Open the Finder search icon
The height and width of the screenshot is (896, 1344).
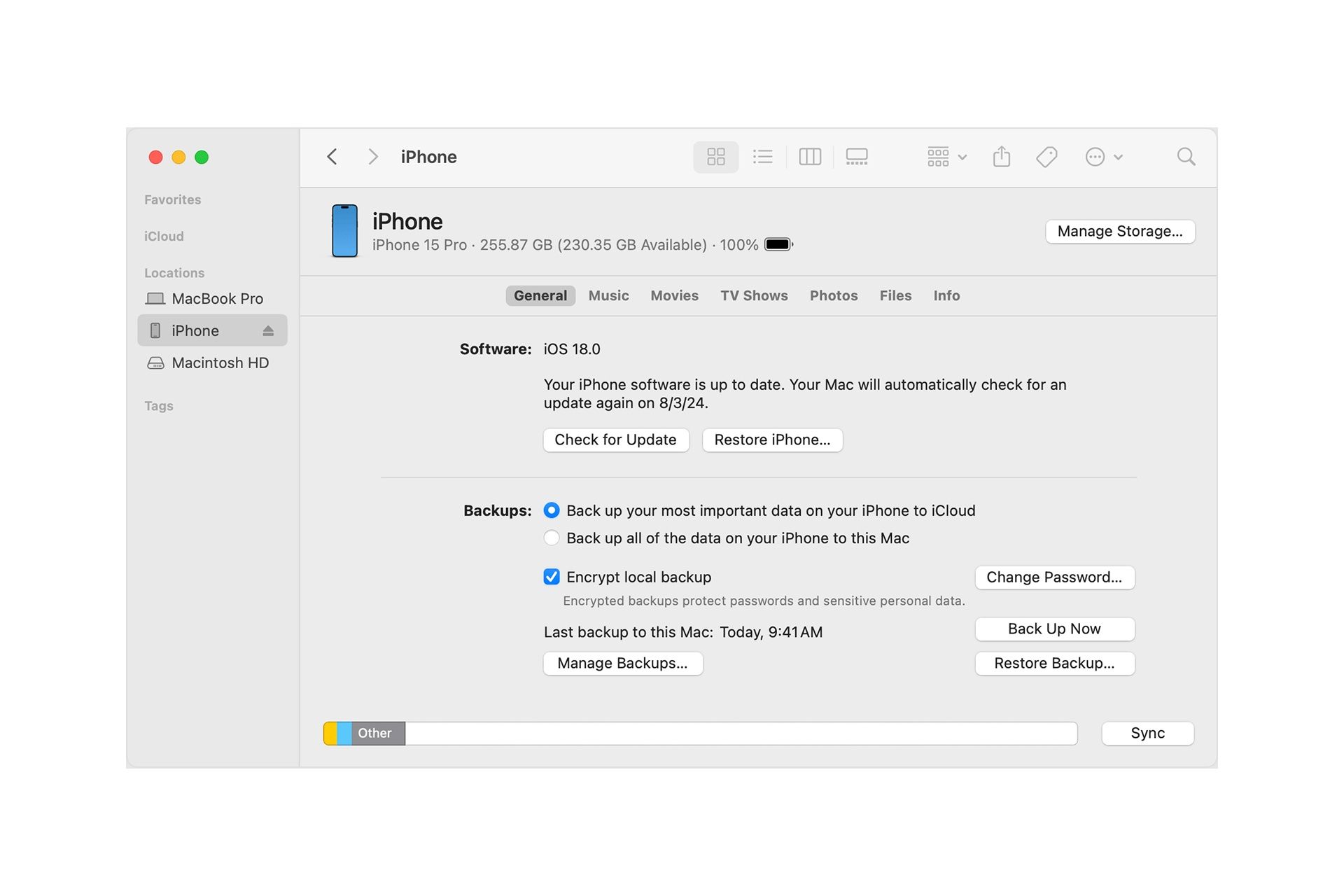coord(1186,157)
